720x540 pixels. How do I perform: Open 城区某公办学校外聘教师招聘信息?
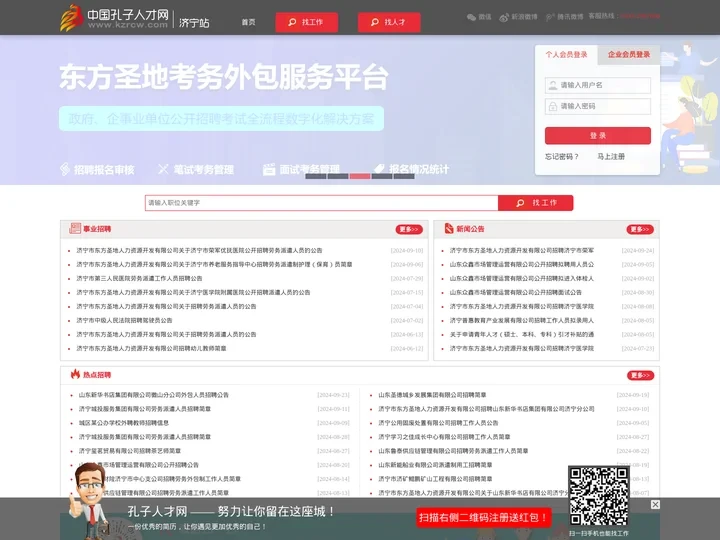(x=124, y=422)
